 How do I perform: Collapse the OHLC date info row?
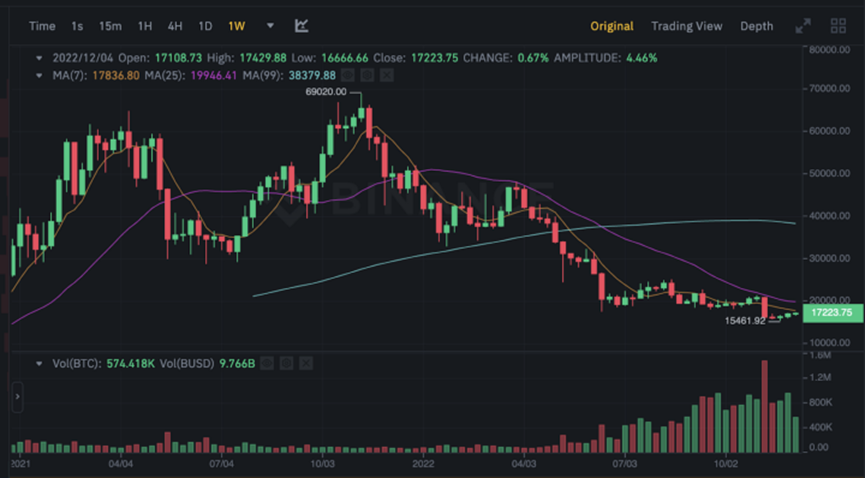pos(39,58)
